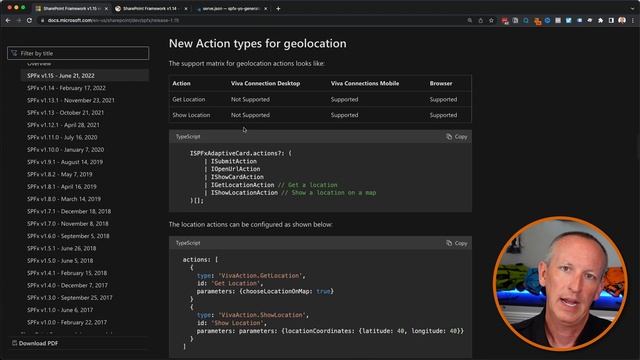Image resolution: width=640 pixels, height=360 pixels.
Task: Reload the docs page
Action: pyautogui.click(x=29, y=20)
